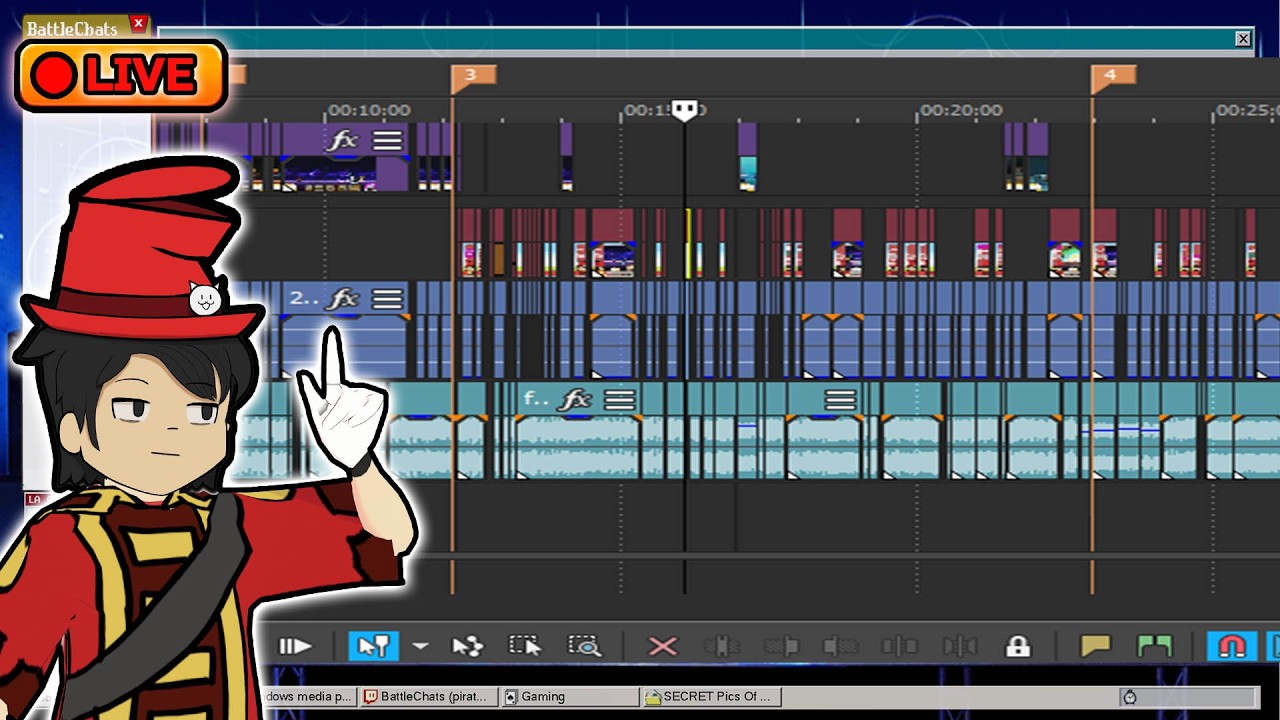Click timeline marker 3 flag
The image size is (1280, 720).
tap(472, 77)
